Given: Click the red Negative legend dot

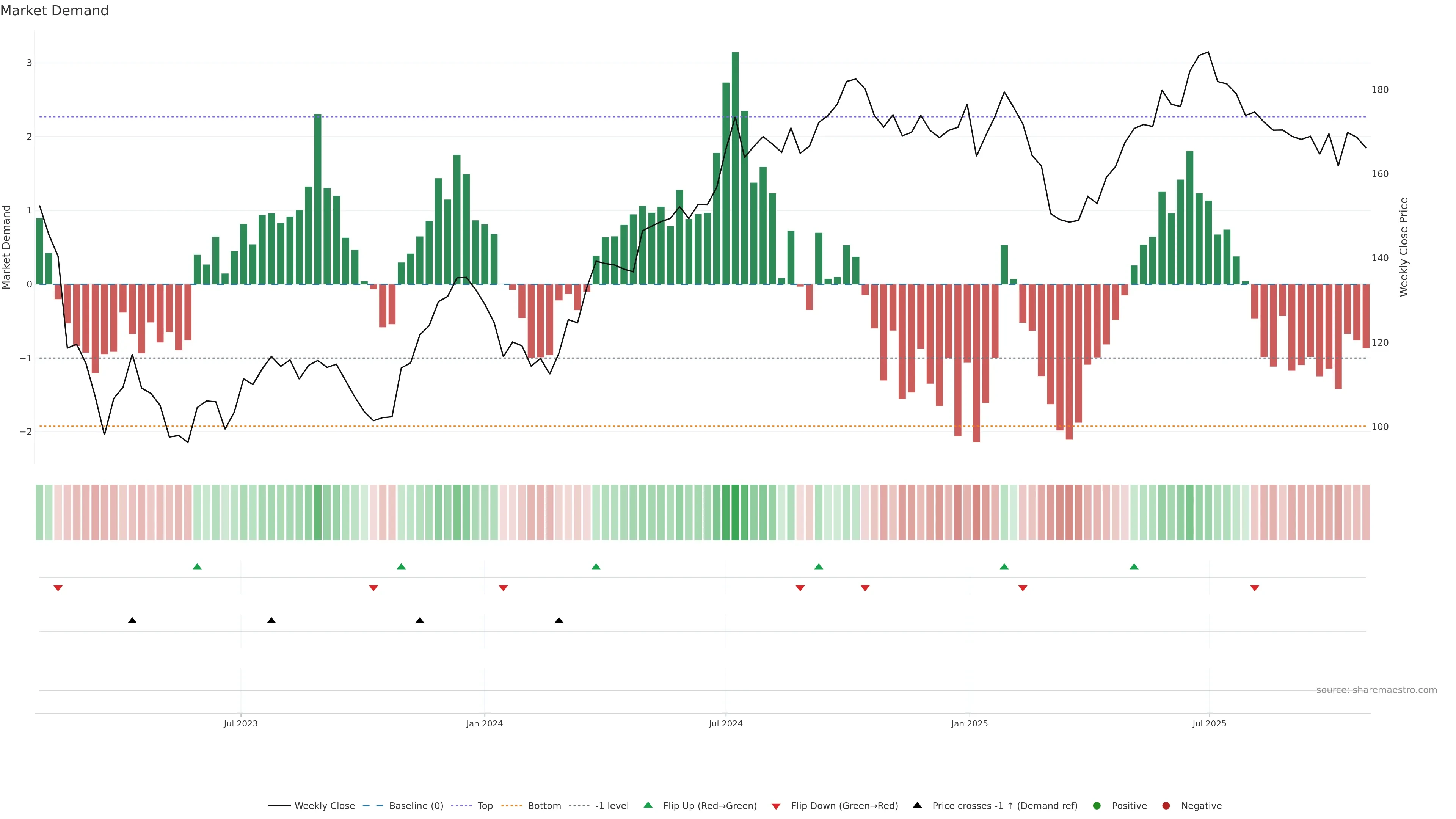Looking at the screenshot, I should click(x=1166, y=806).
